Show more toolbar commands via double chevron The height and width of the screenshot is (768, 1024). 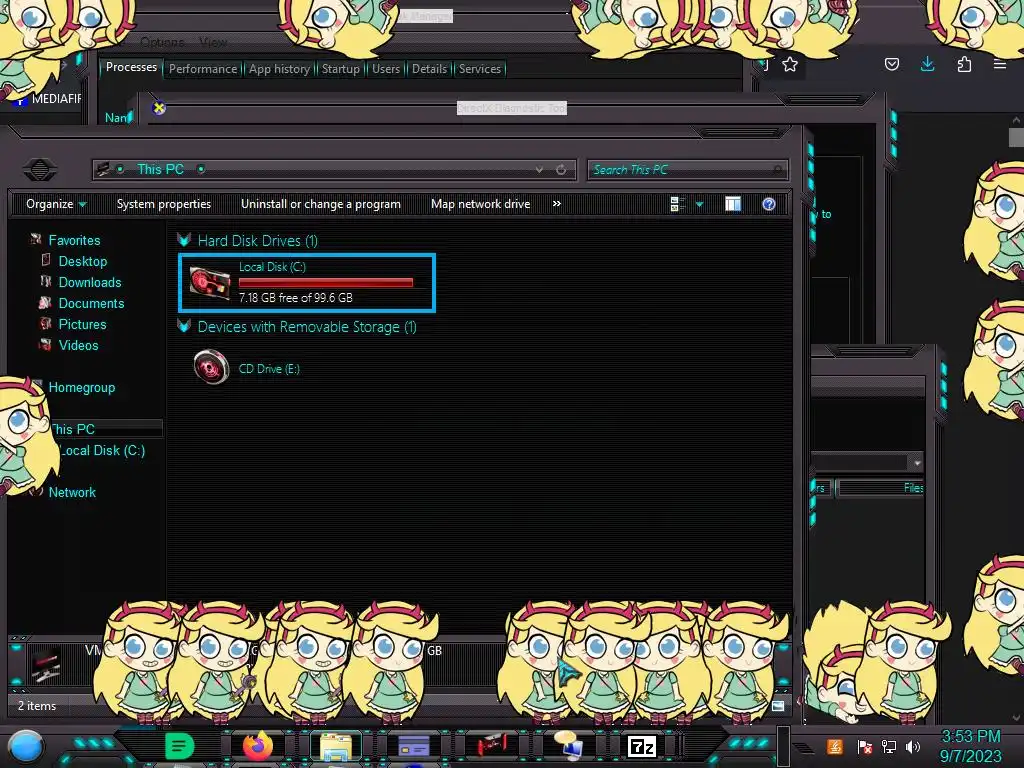pos(556,204)
